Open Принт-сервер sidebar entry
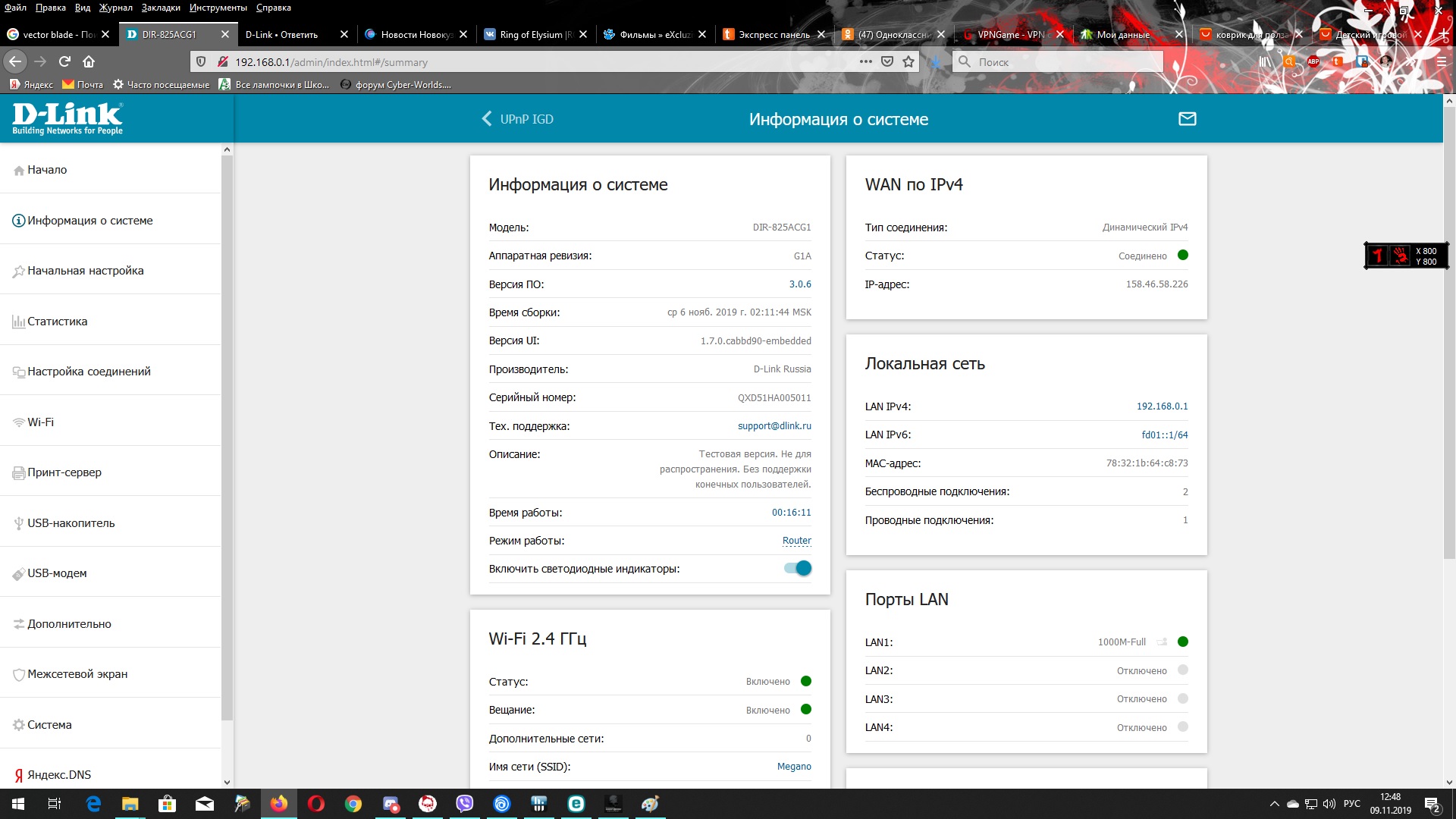Screen dimensions: 1456x819 pyautogui.click(x=64, y=472)
